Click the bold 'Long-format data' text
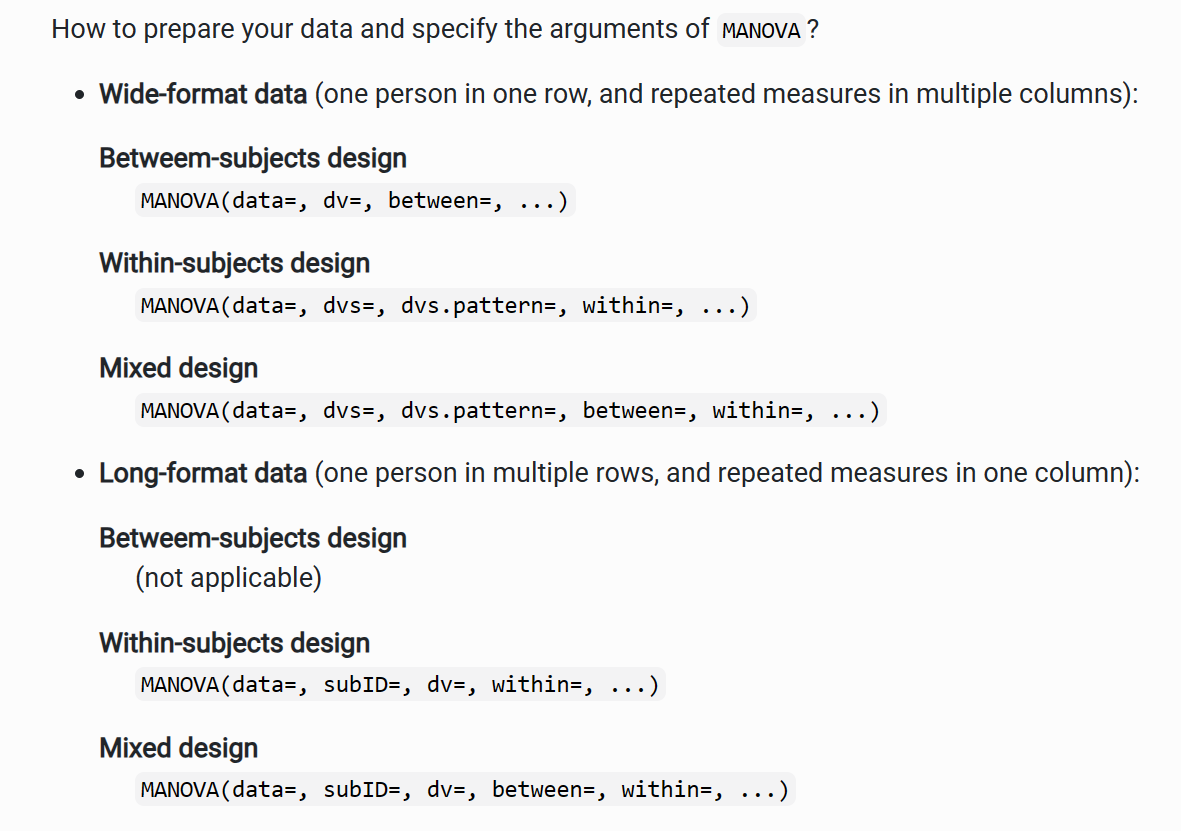Viewport: 1181px width, 831px height. point(202,473)
